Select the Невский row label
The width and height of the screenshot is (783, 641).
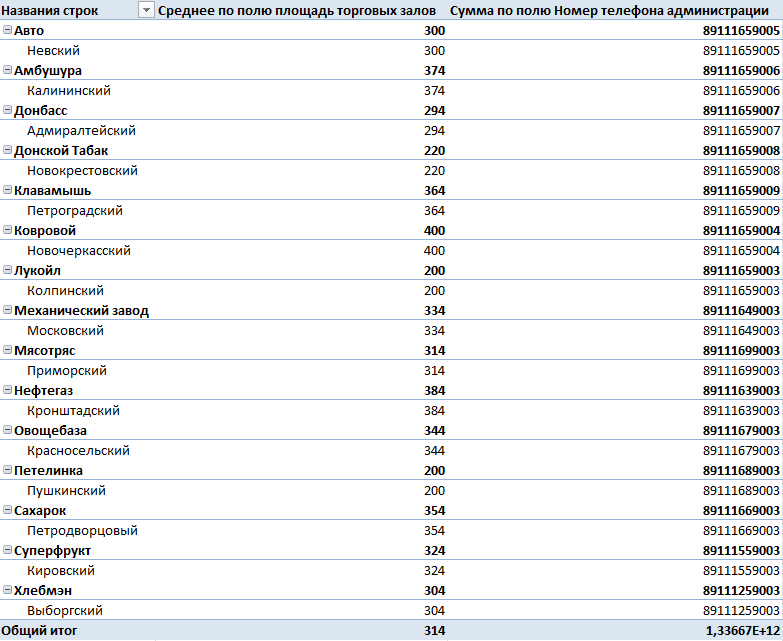(53, 50)
